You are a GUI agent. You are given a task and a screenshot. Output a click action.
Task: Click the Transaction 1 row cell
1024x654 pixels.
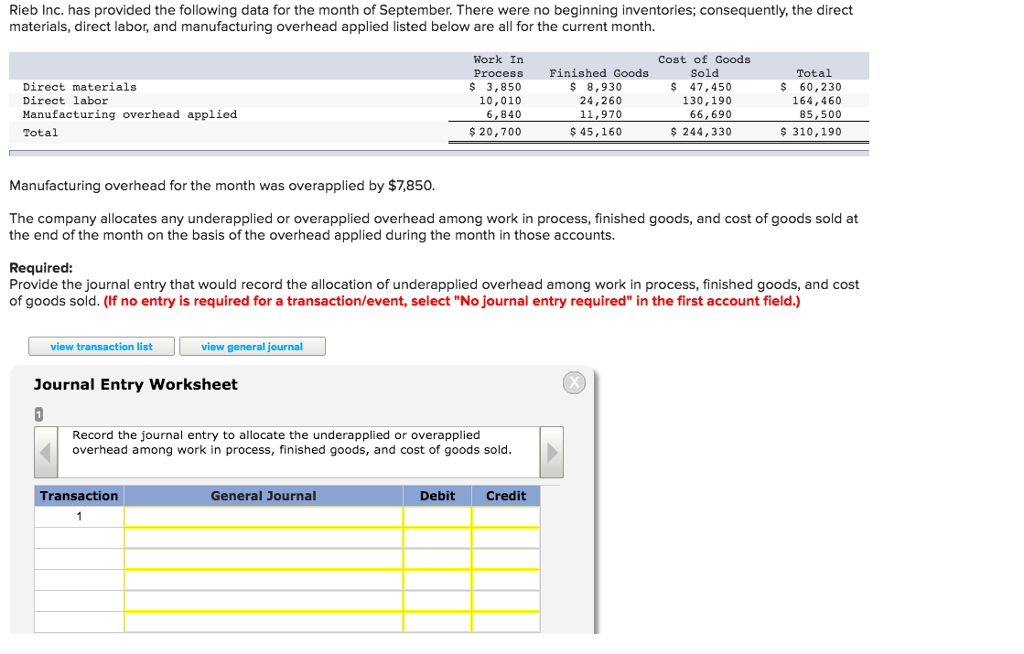(79, 517)
